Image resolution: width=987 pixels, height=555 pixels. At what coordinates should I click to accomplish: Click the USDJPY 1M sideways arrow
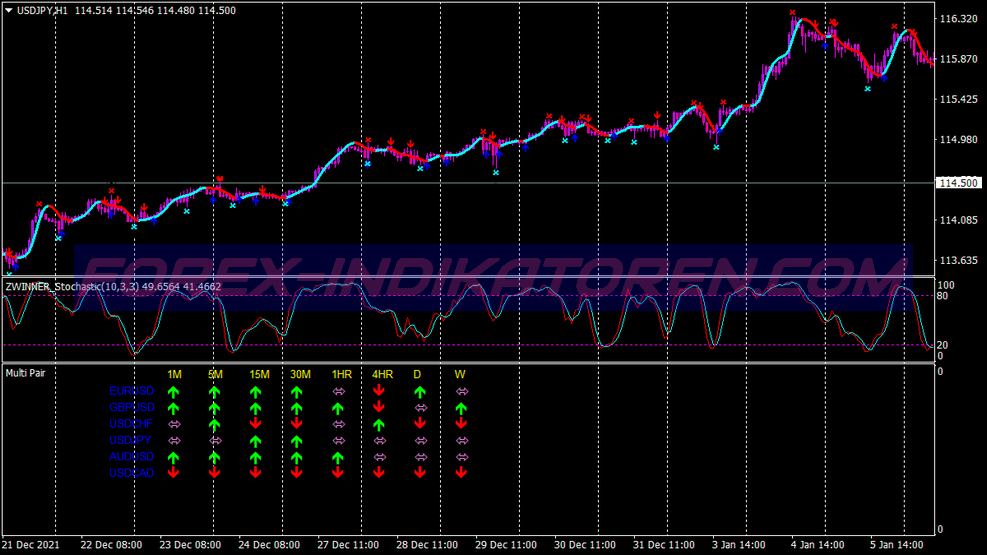tap(174, 440)
